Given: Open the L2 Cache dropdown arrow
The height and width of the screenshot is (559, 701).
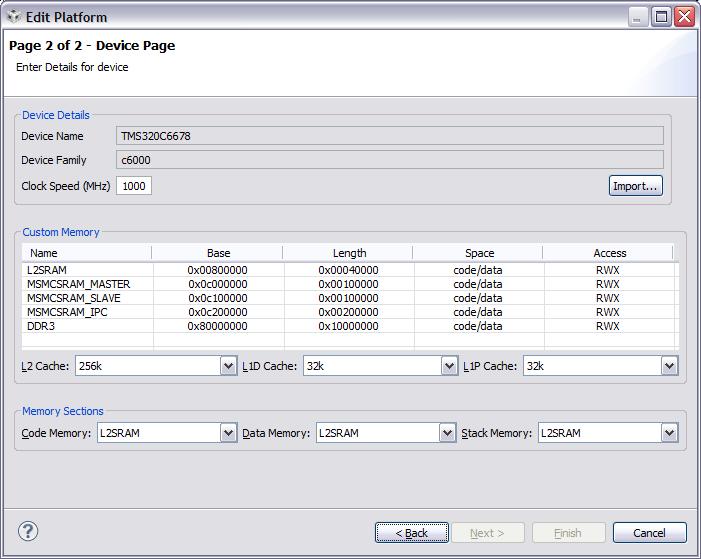Looking at the screenshot, I should click(228, 366).
